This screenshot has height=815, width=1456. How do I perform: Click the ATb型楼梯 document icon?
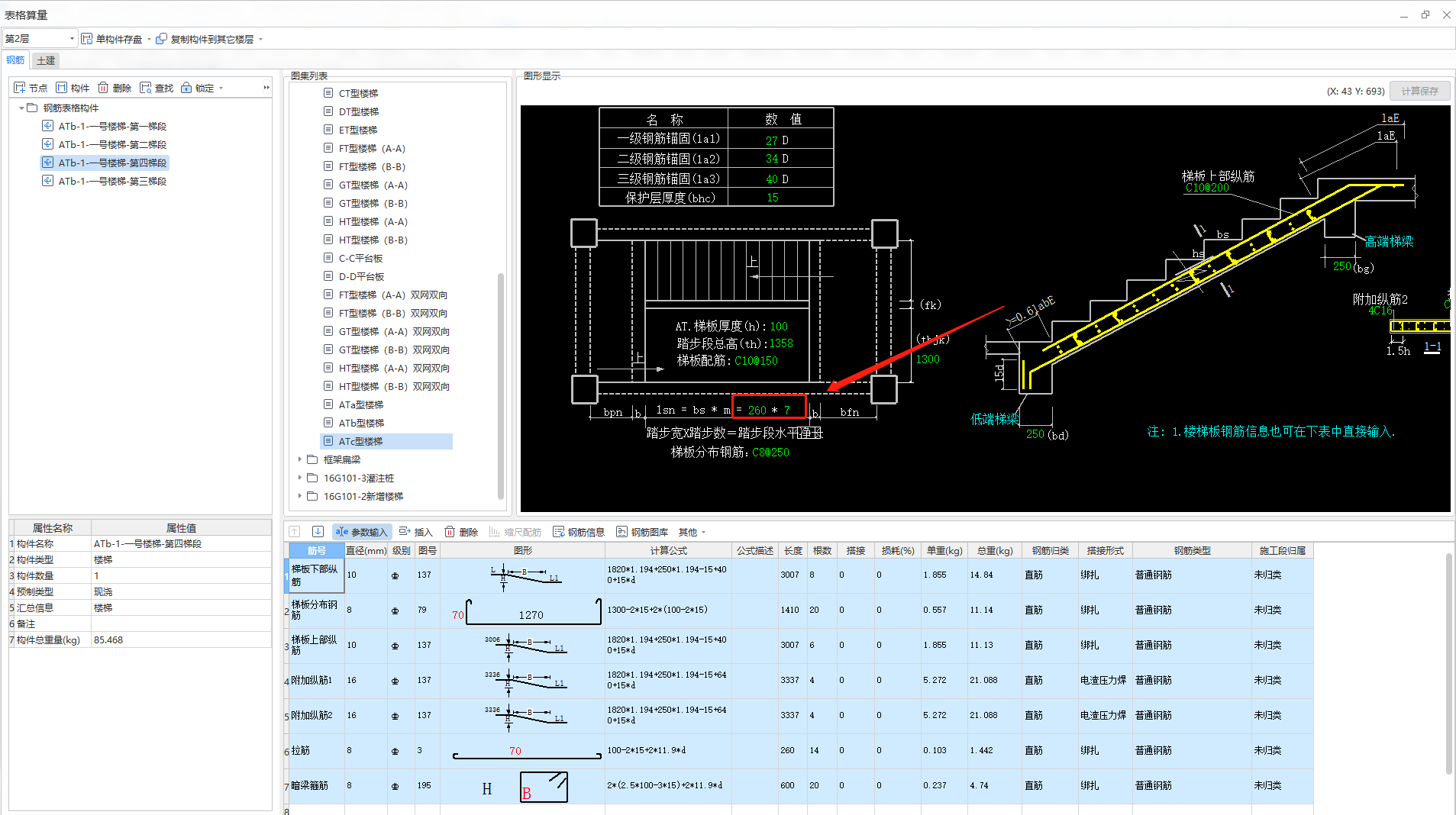pos(328,423)
